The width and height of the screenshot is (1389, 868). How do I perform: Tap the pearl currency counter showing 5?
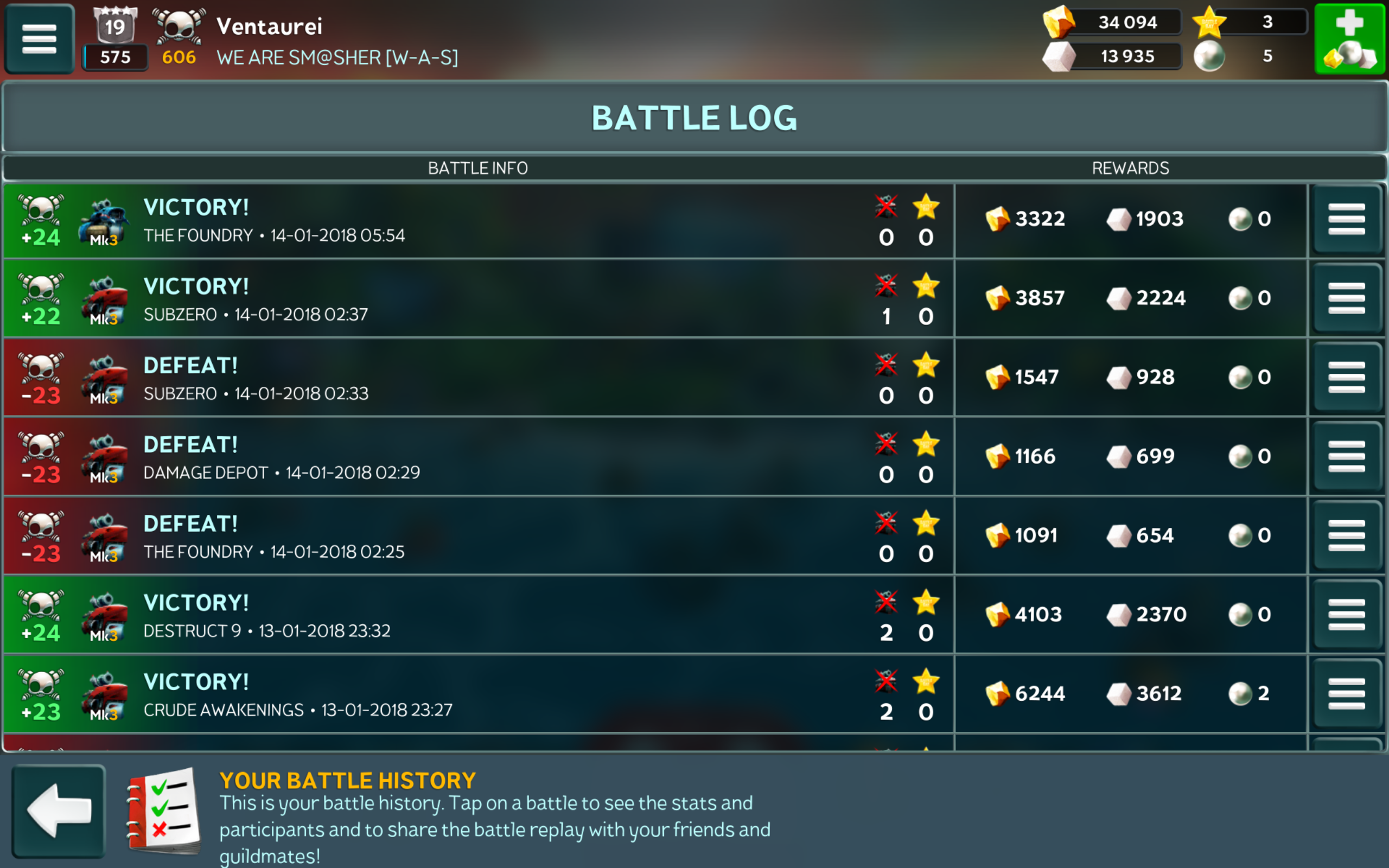[x=1249, y=56]
